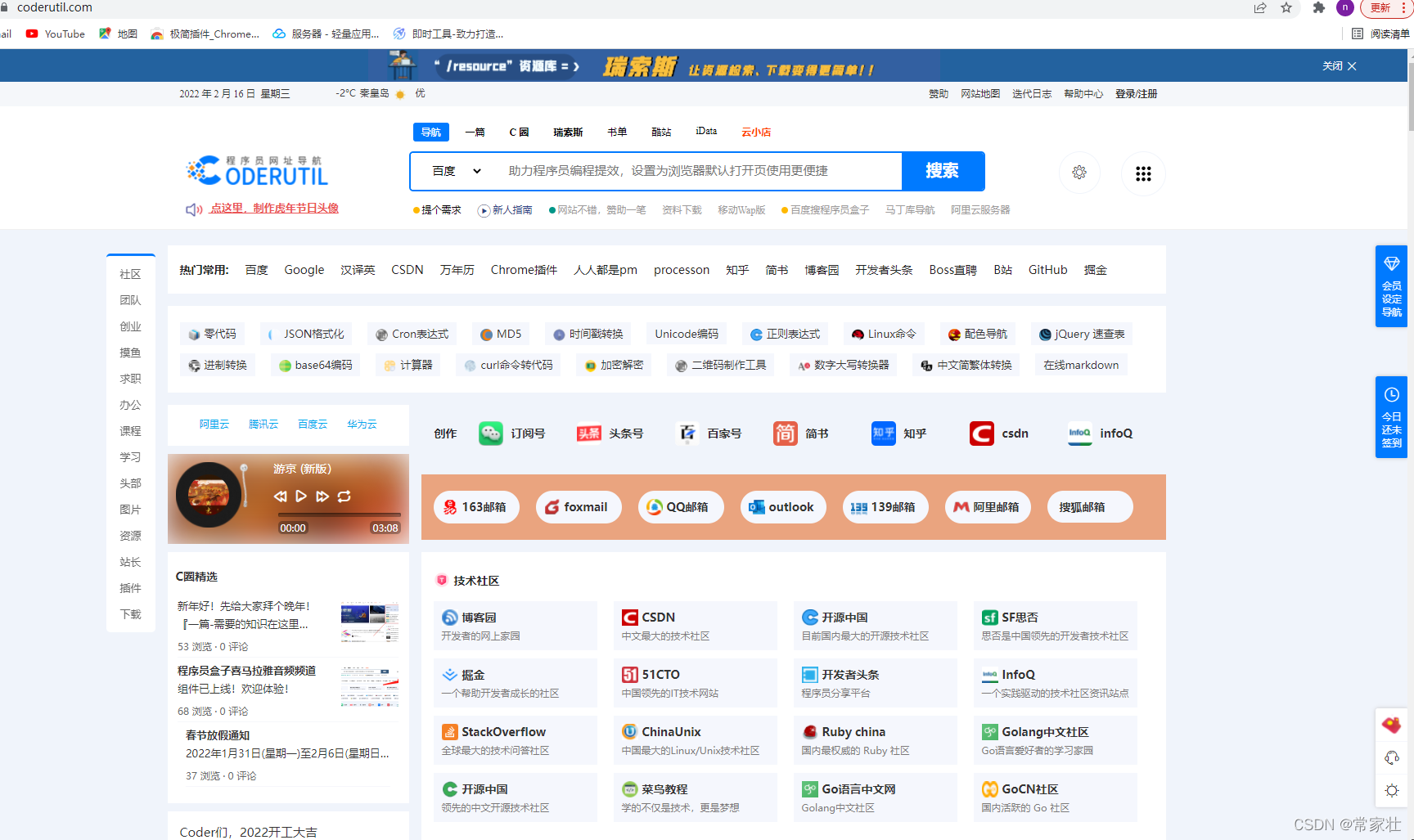Select 插件 in the left sidebar
Image resolution: width=1414 pixels, height=840 pixels.
130,588
